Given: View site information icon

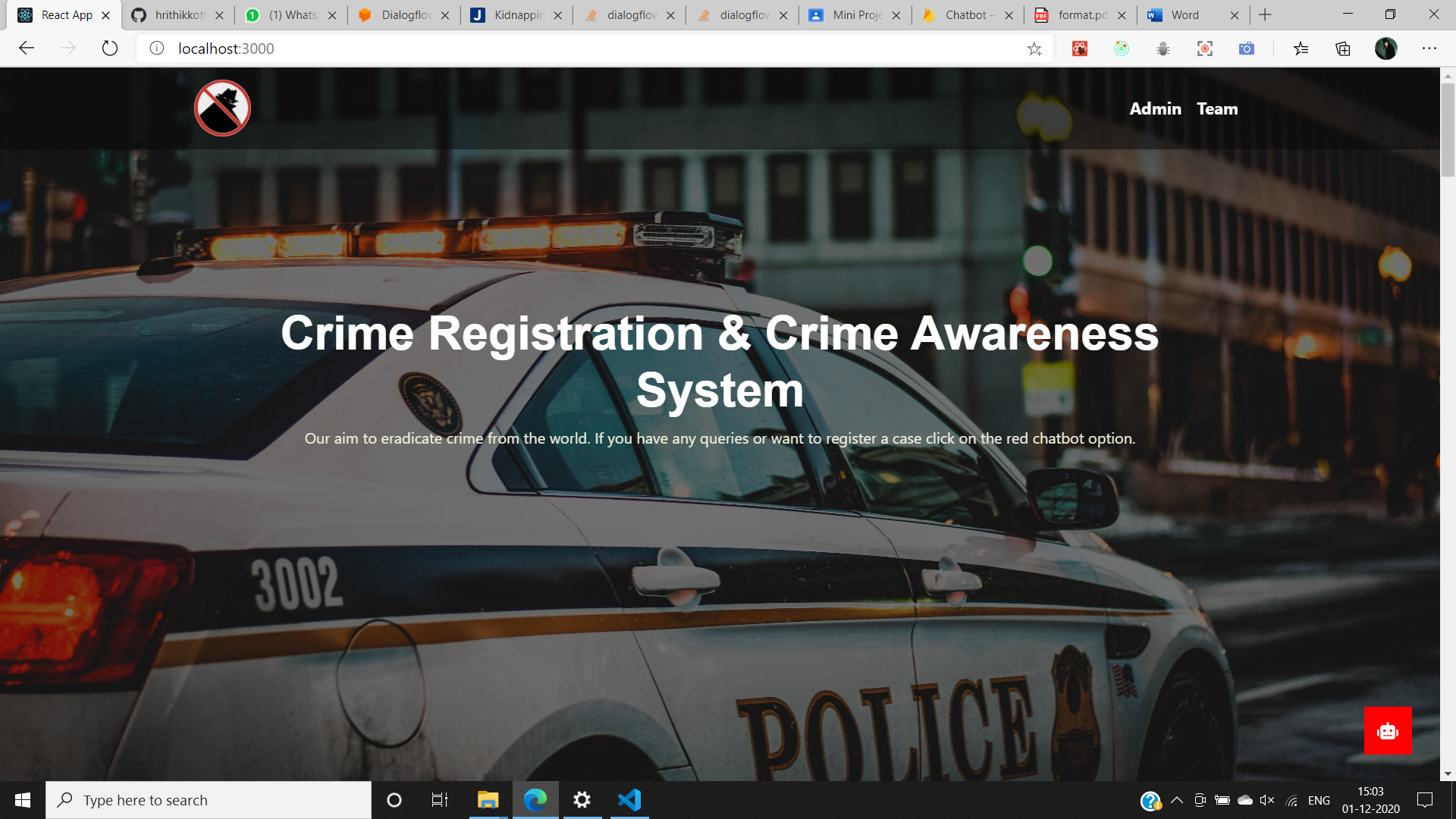Looking at the screenshot, I should click(x=157, y=49).
